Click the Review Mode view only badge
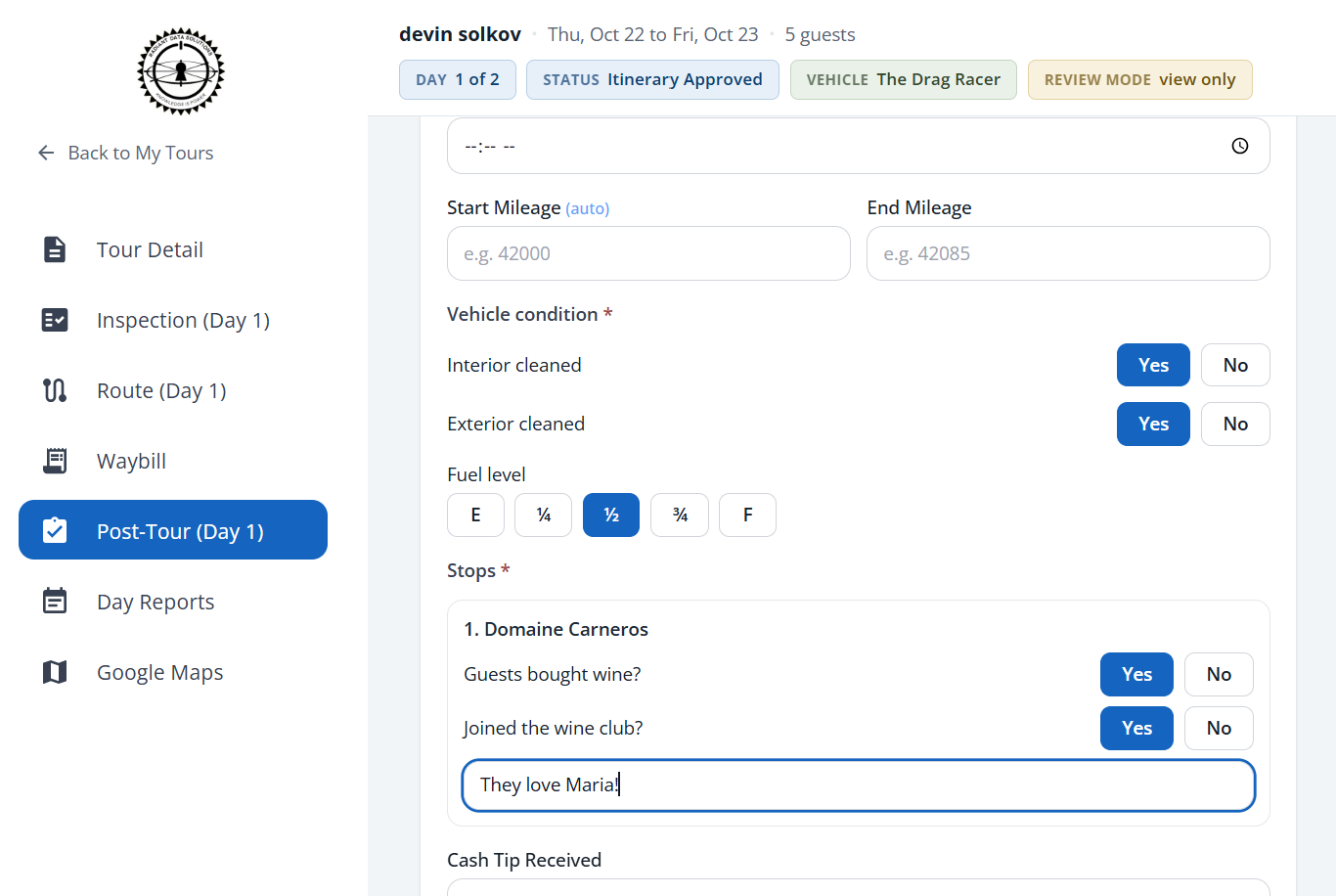Screen dimensions: 1336x896 1140,79
